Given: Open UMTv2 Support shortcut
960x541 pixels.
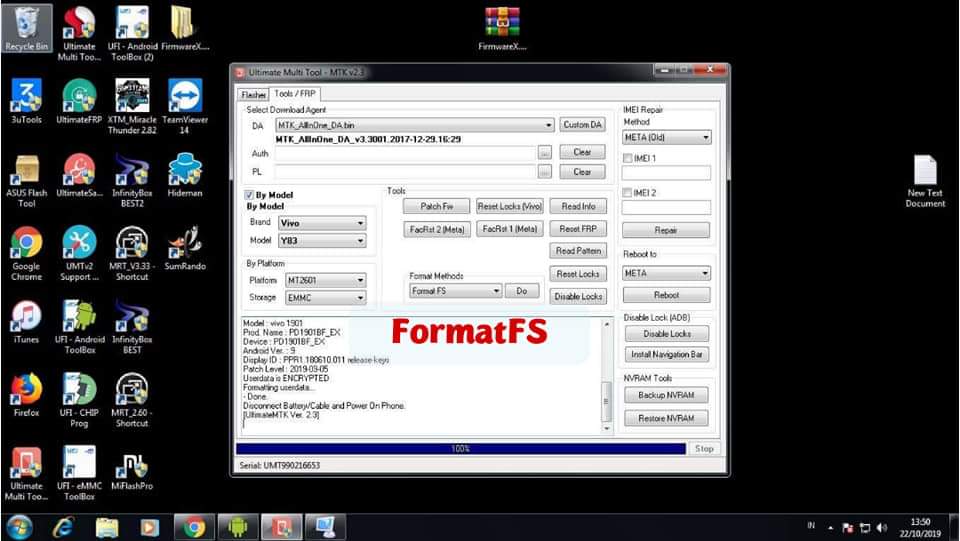Looking at the screenshot, I should (79, 253).
